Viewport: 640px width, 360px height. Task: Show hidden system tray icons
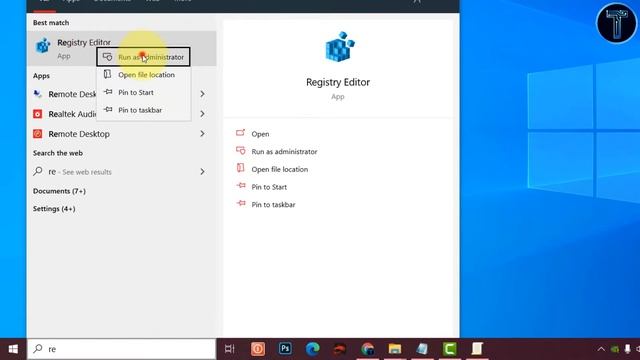point(601,349)
